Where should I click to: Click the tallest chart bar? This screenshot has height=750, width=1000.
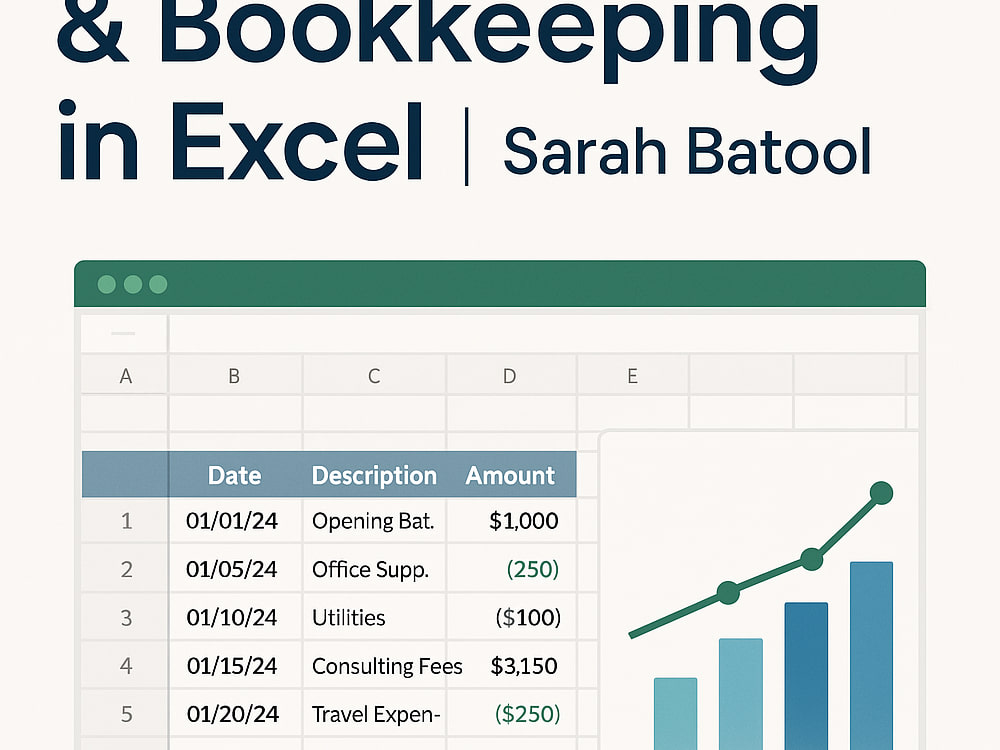[871, 656]
